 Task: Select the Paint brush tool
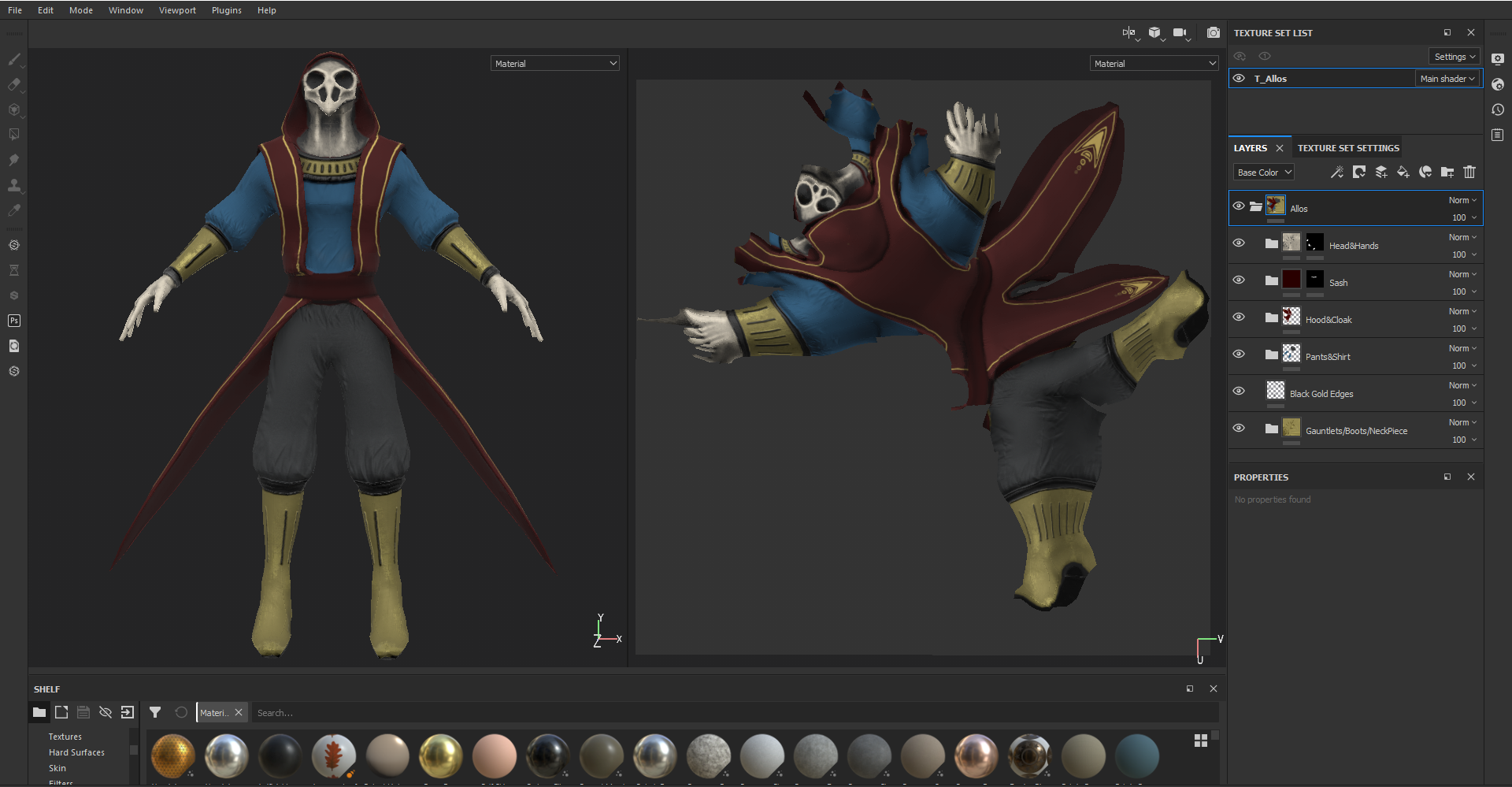14,59
